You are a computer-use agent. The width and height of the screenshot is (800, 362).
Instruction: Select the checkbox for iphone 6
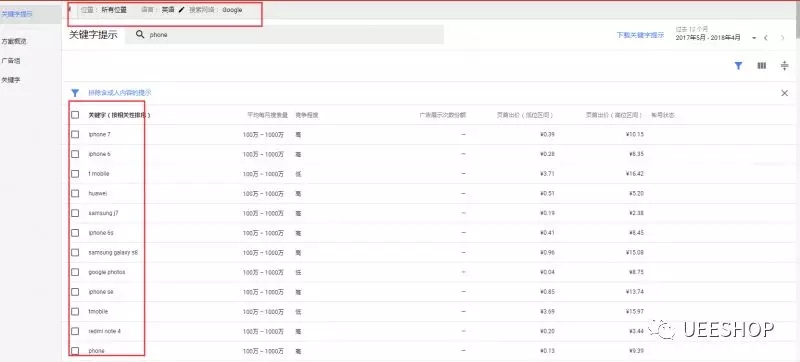point(75,154)
